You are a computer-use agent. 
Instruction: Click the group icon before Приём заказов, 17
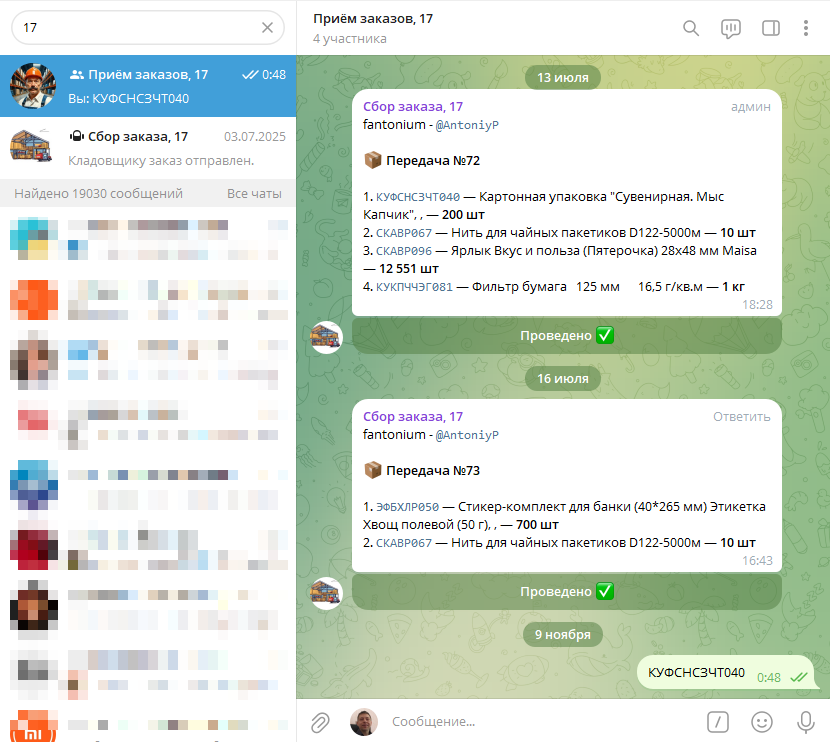77,75
